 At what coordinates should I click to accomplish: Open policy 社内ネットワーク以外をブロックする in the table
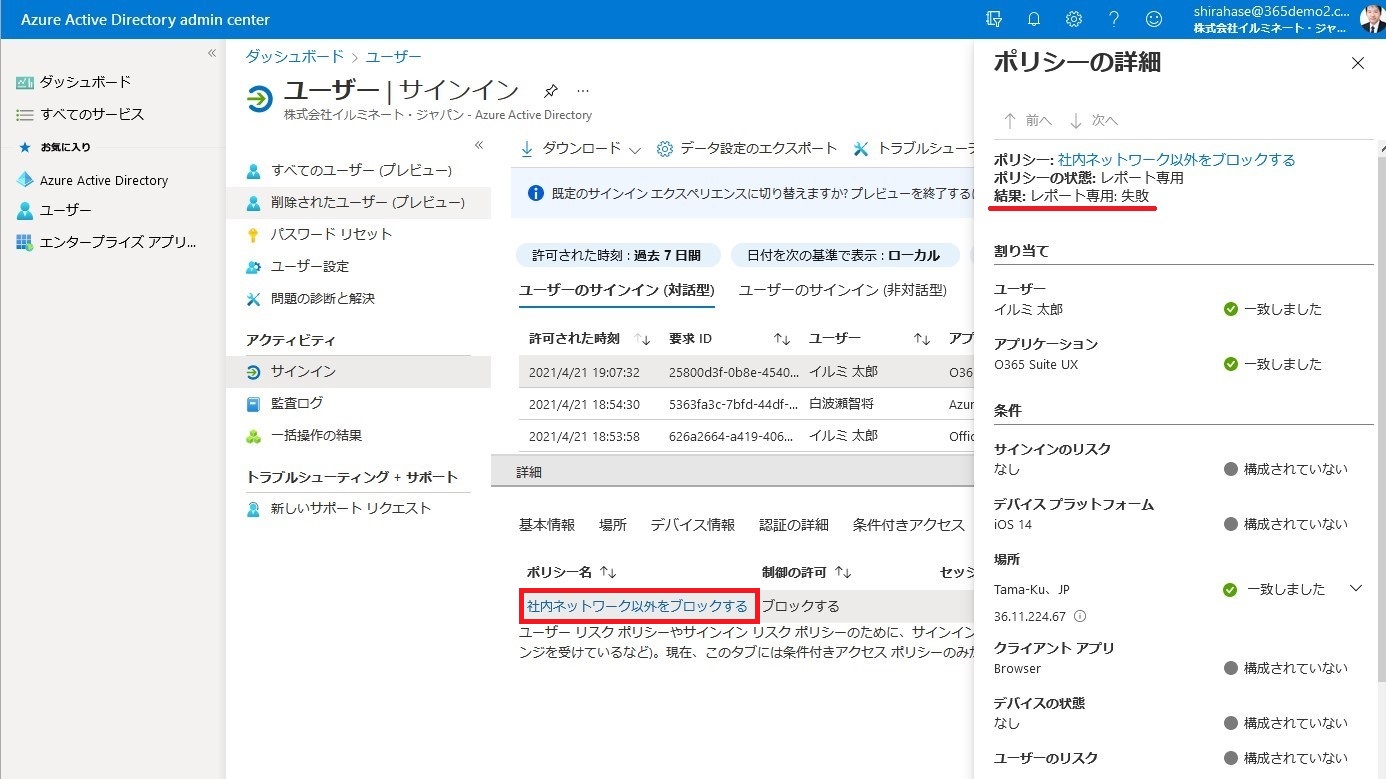[637, 606]
